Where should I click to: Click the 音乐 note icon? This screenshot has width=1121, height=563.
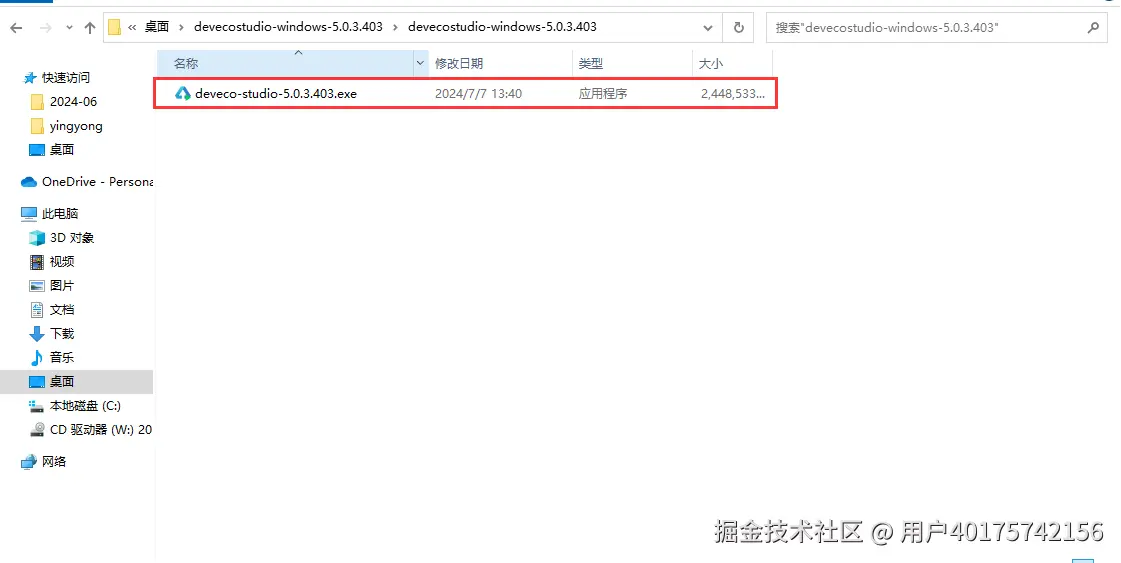[x=36, y=357]
